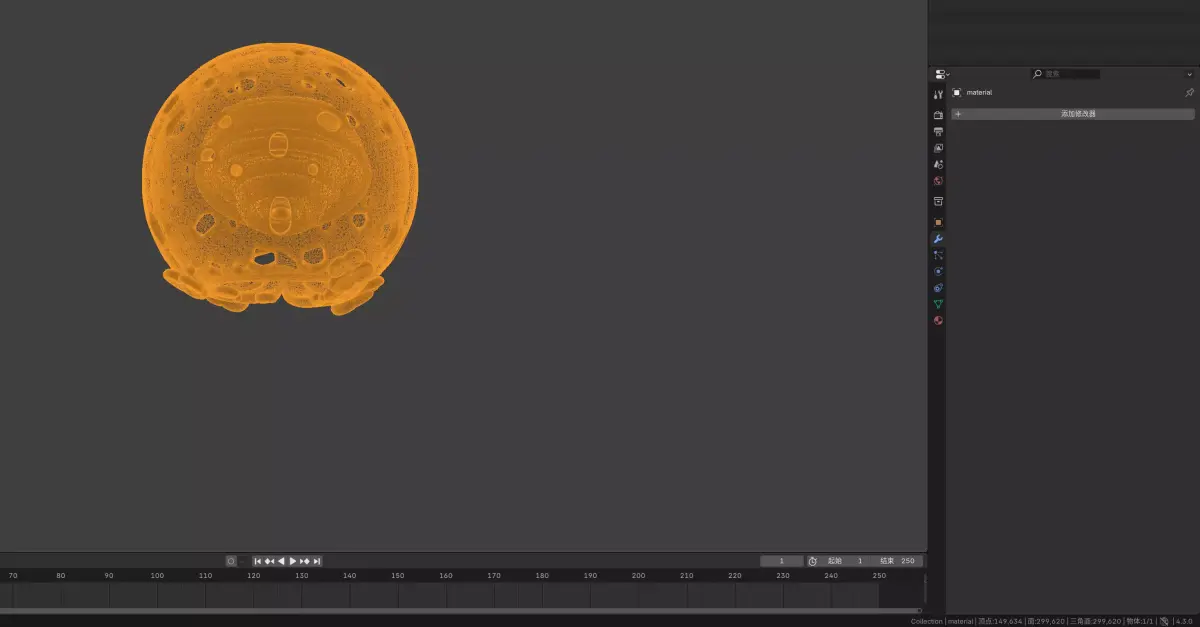This screenshot has width=1200, height=627.
Task: Click the object icon beside the material name
Action: [x=957, y=92]
